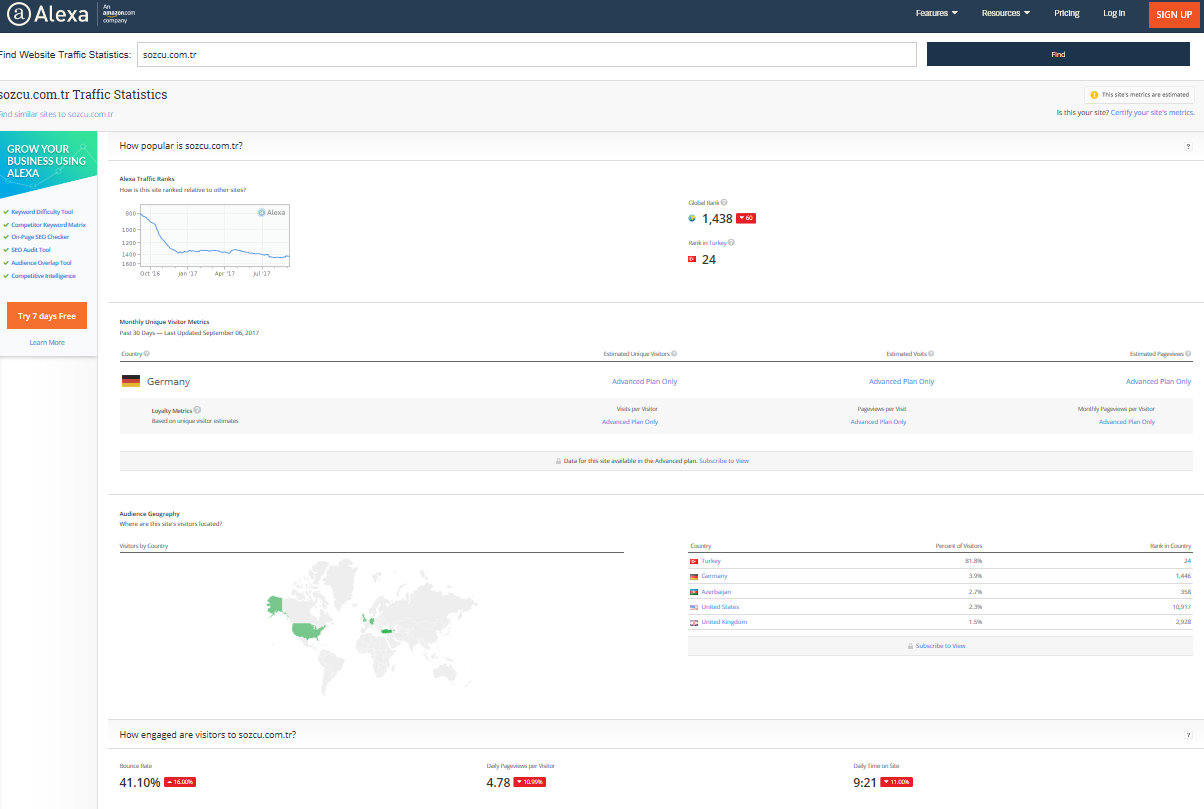The height and width of the screenshot is (809, 1204).
Task: Open Audience Overlap Tool link
Action: [x=41, y=263]
